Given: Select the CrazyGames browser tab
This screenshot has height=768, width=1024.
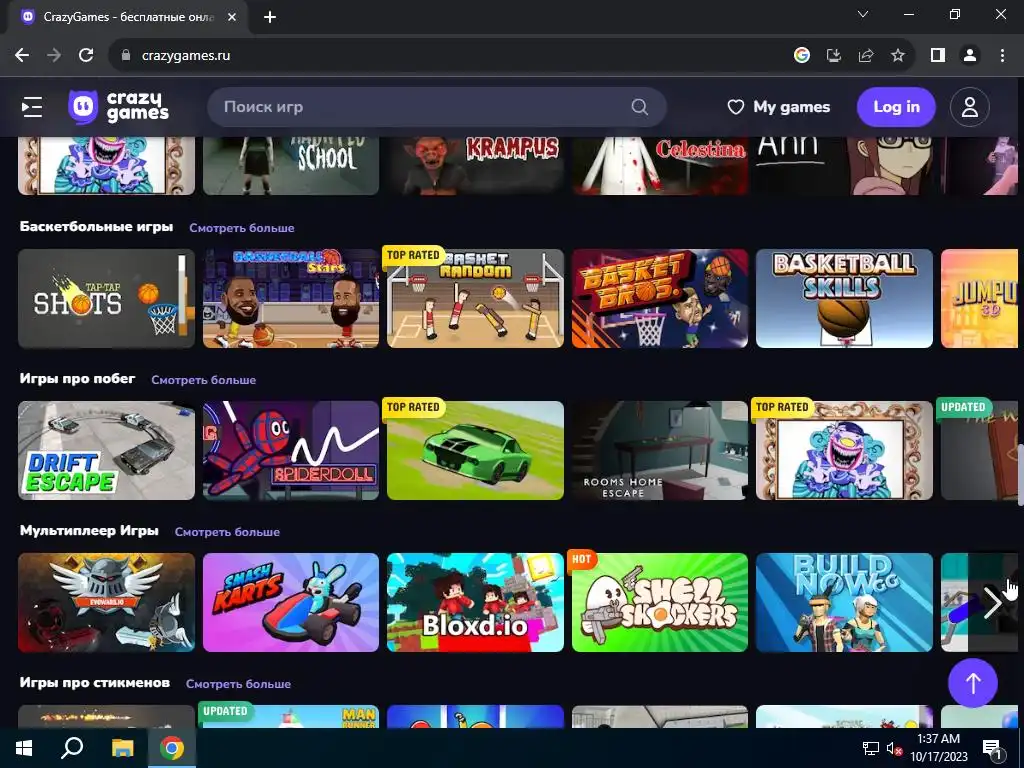Looking at the screenshot, I should tap(128, 17).
